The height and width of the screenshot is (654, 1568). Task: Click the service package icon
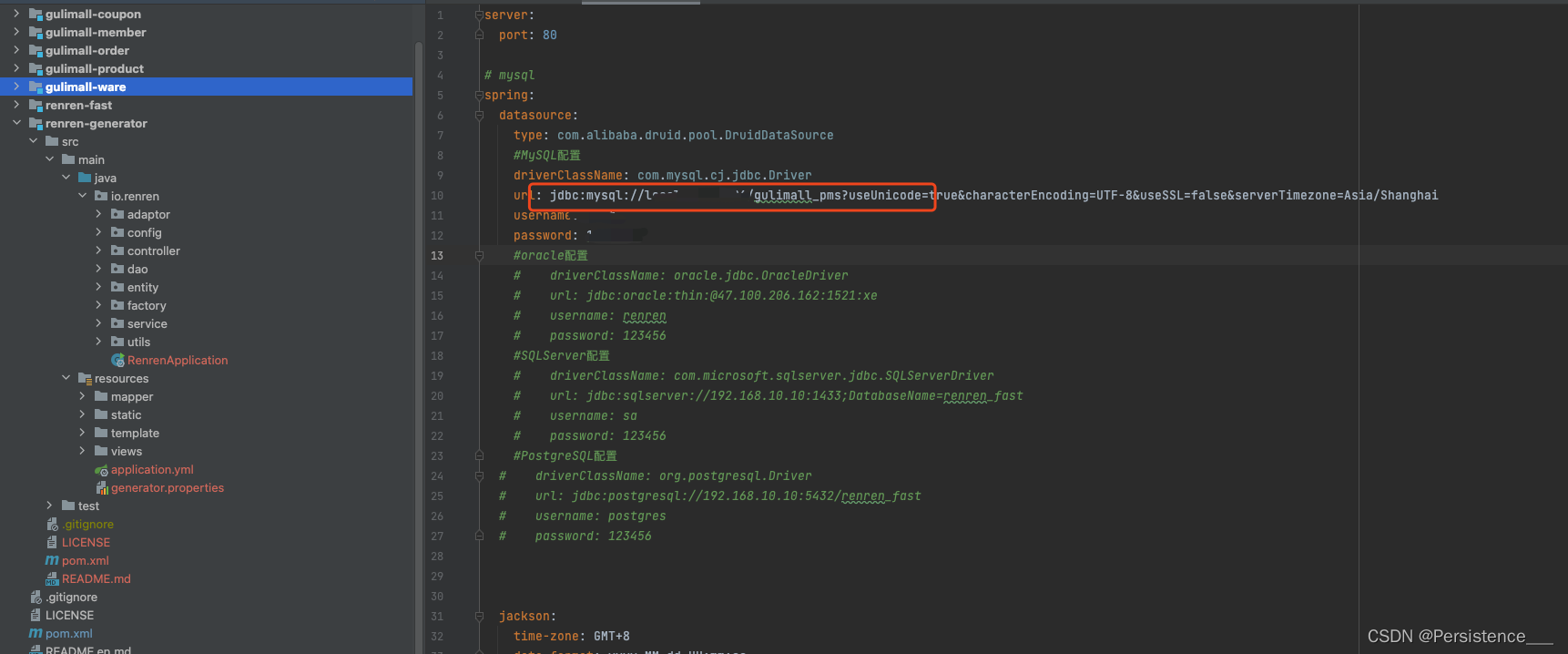(x=117, y=323)
